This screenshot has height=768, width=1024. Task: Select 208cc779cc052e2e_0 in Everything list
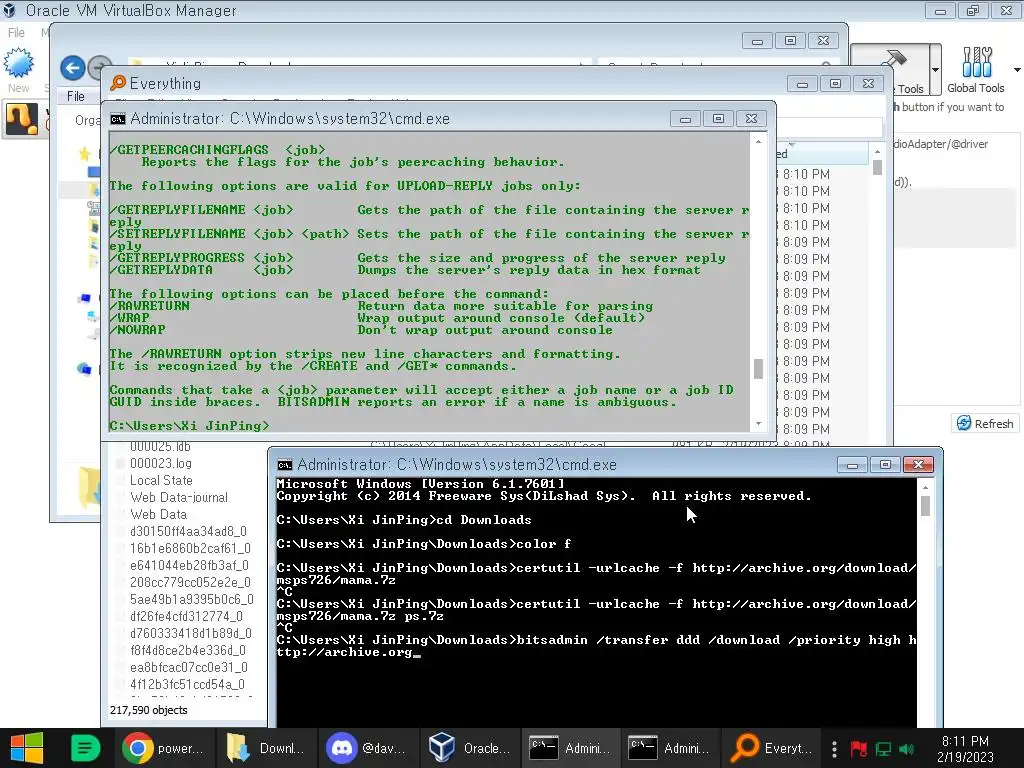pos(190,582)
